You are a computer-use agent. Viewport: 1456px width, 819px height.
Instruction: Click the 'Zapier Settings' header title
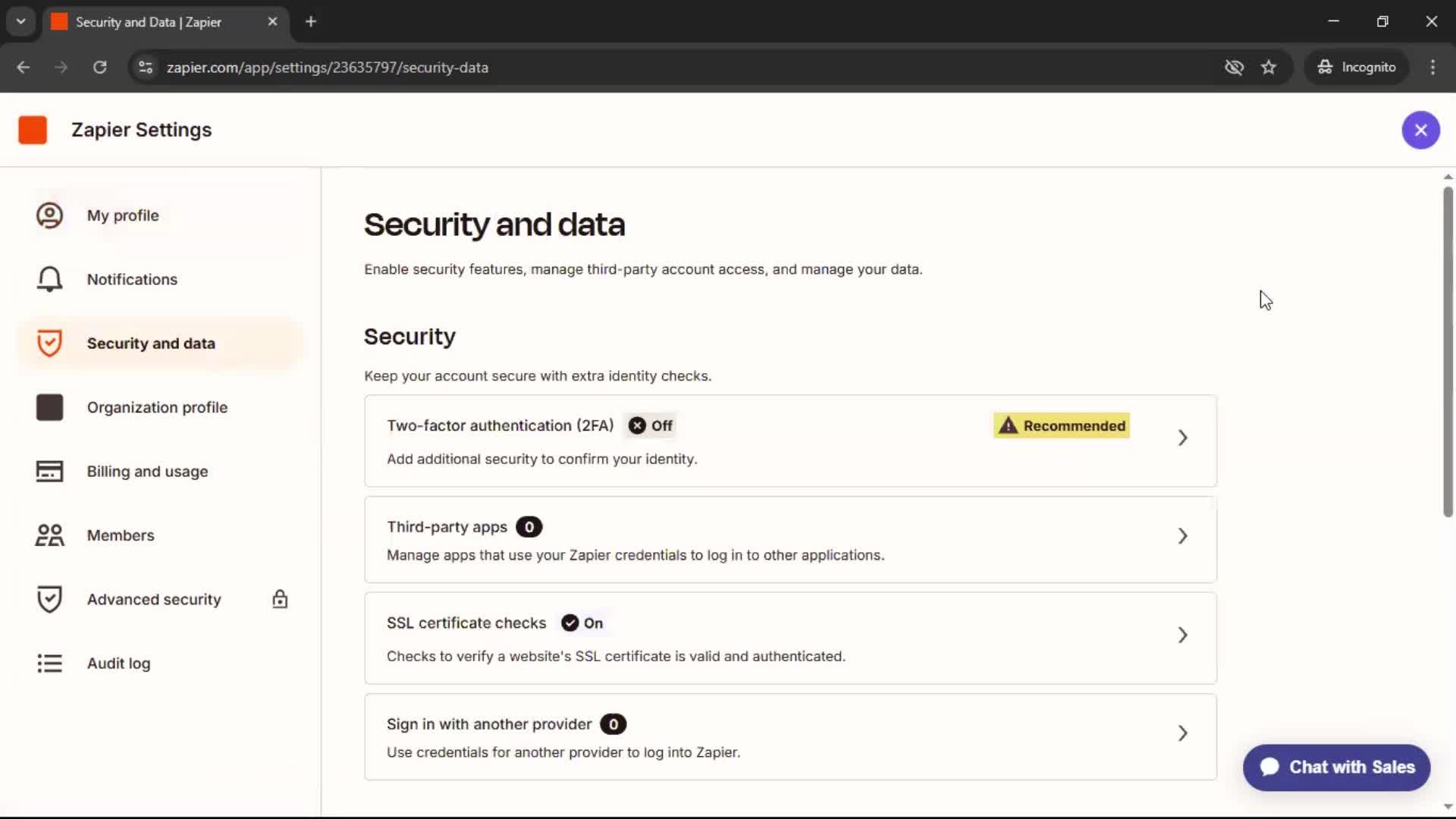142,130
